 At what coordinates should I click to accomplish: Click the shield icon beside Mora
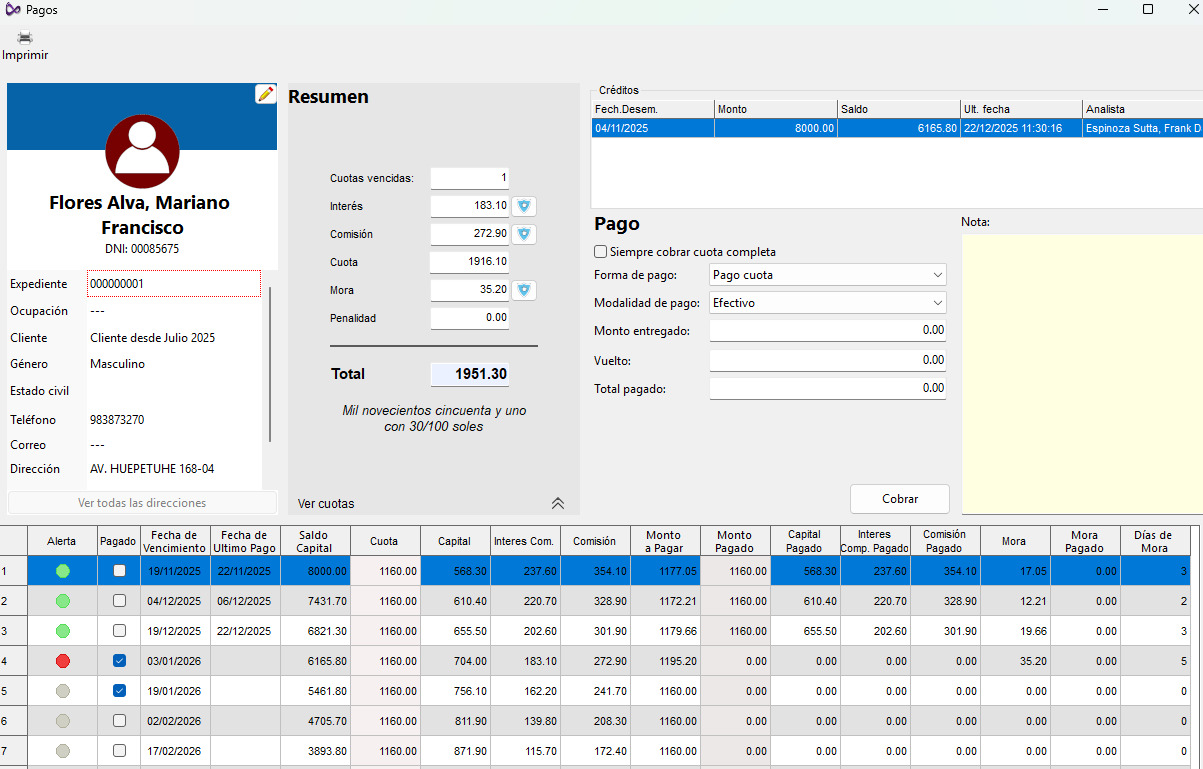(524, 290)
